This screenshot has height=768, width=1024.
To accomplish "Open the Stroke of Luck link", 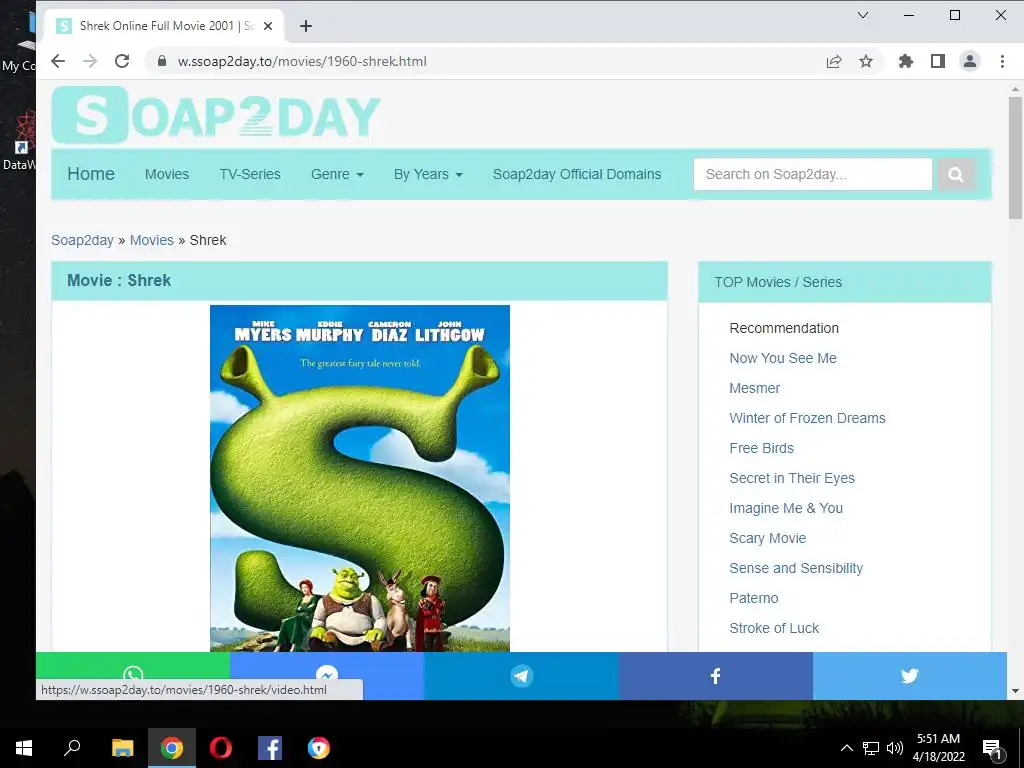I will point(774,628).
